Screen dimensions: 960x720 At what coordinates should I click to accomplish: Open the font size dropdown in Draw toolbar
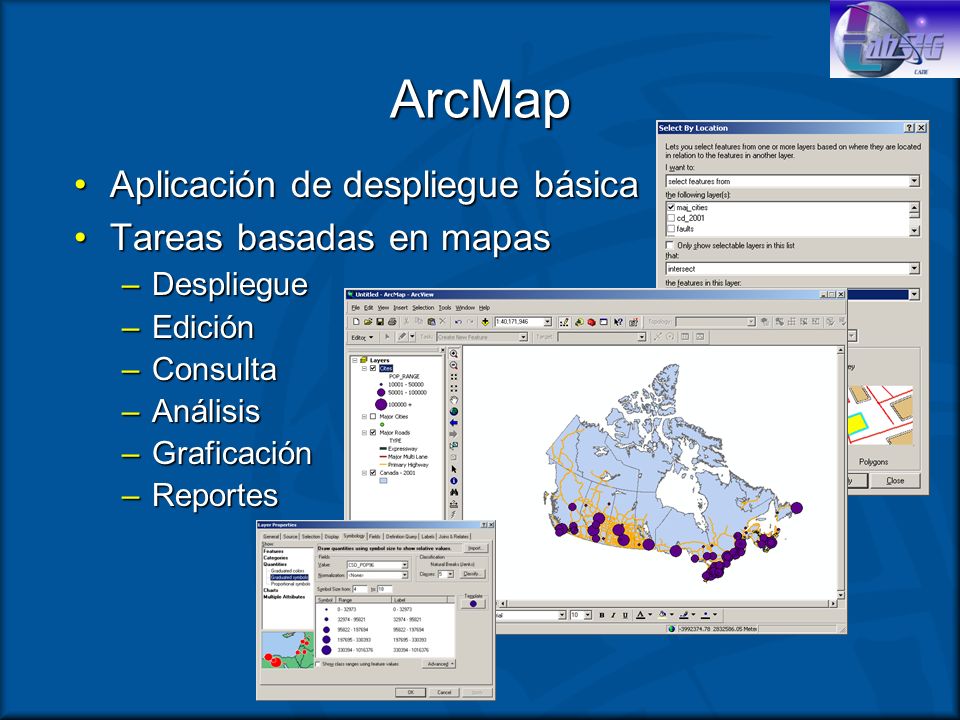(588, 615)
